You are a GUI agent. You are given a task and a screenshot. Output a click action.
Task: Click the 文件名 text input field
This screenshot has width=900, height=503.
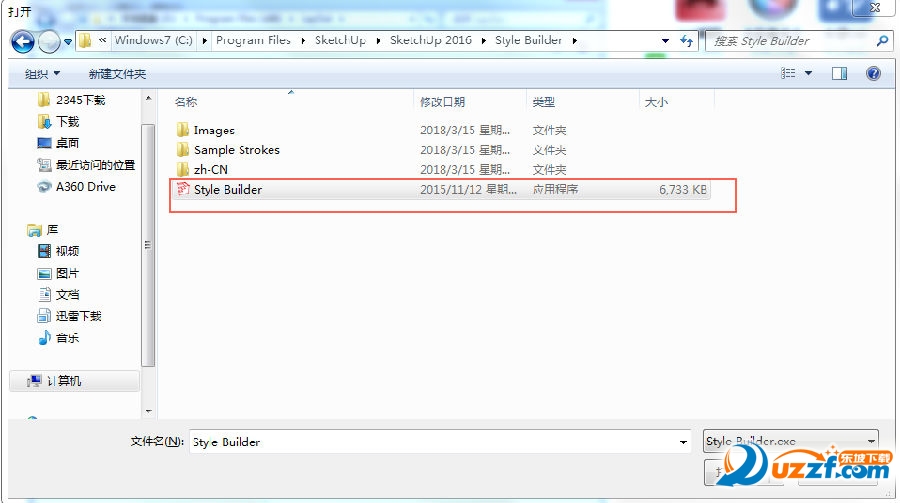coord(430,442)
